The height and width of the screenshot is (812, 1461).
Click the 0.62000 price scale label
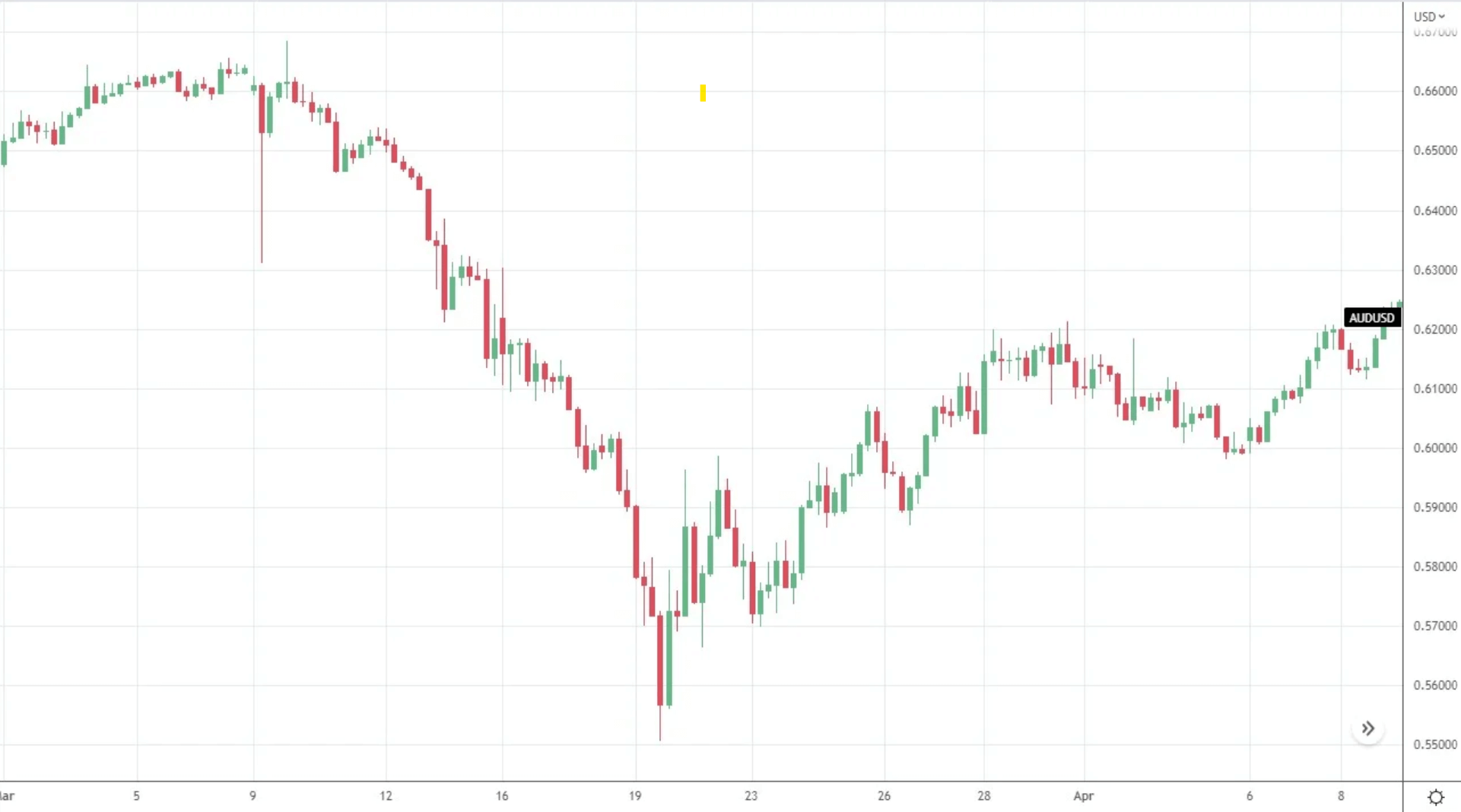[x=1435, y=329]
